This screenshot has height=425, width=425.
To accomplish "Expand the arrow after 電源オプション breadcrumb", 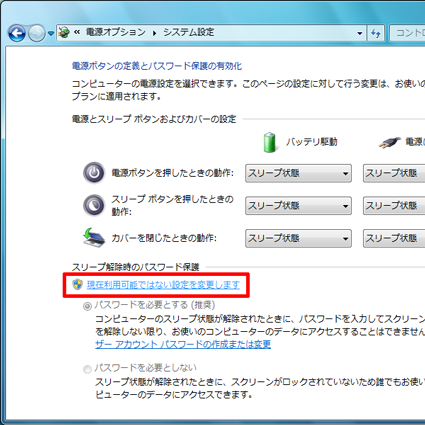I will [154, 33].
